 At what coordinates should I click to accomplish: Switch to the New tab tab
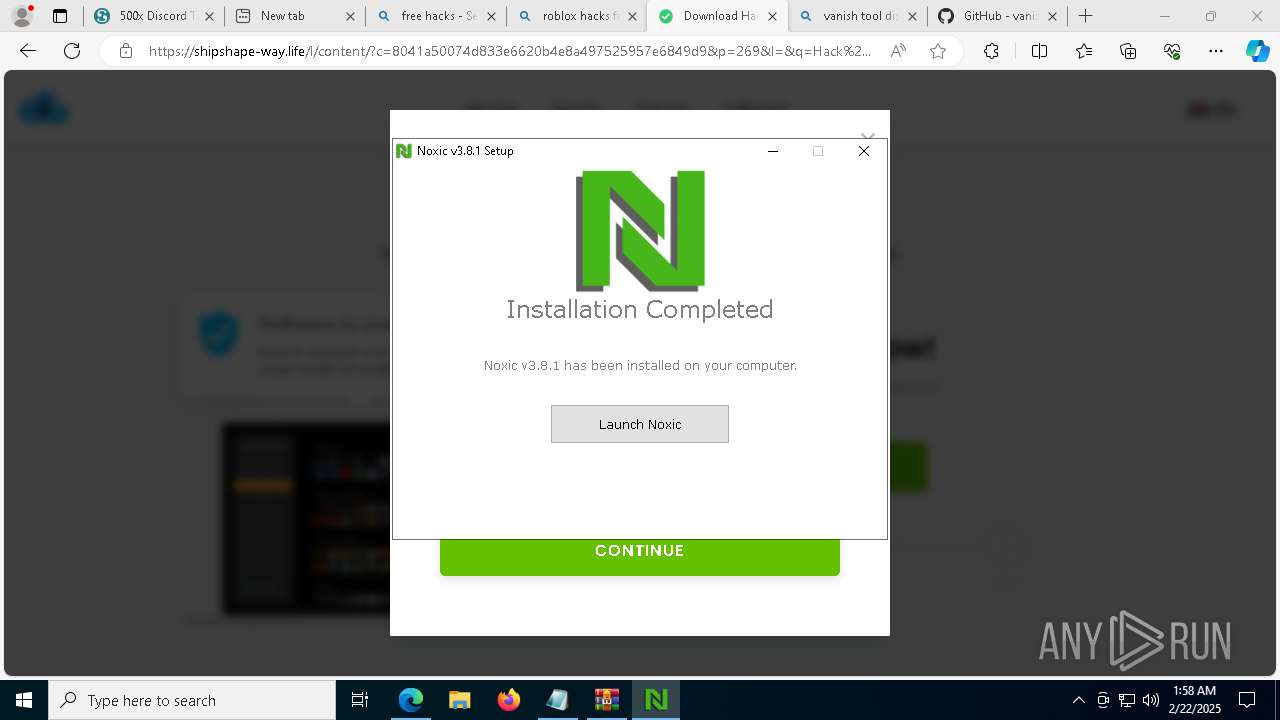282,16
